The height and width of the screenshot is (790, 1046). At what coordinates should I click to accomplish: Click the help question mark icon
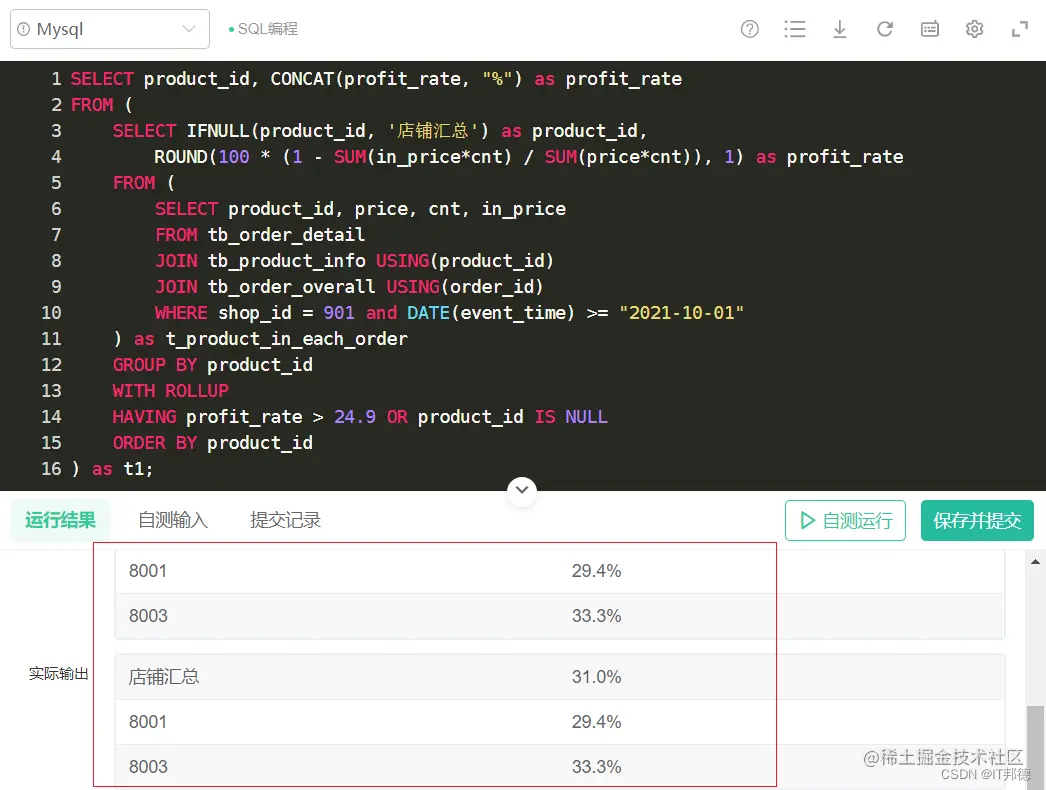749,29
